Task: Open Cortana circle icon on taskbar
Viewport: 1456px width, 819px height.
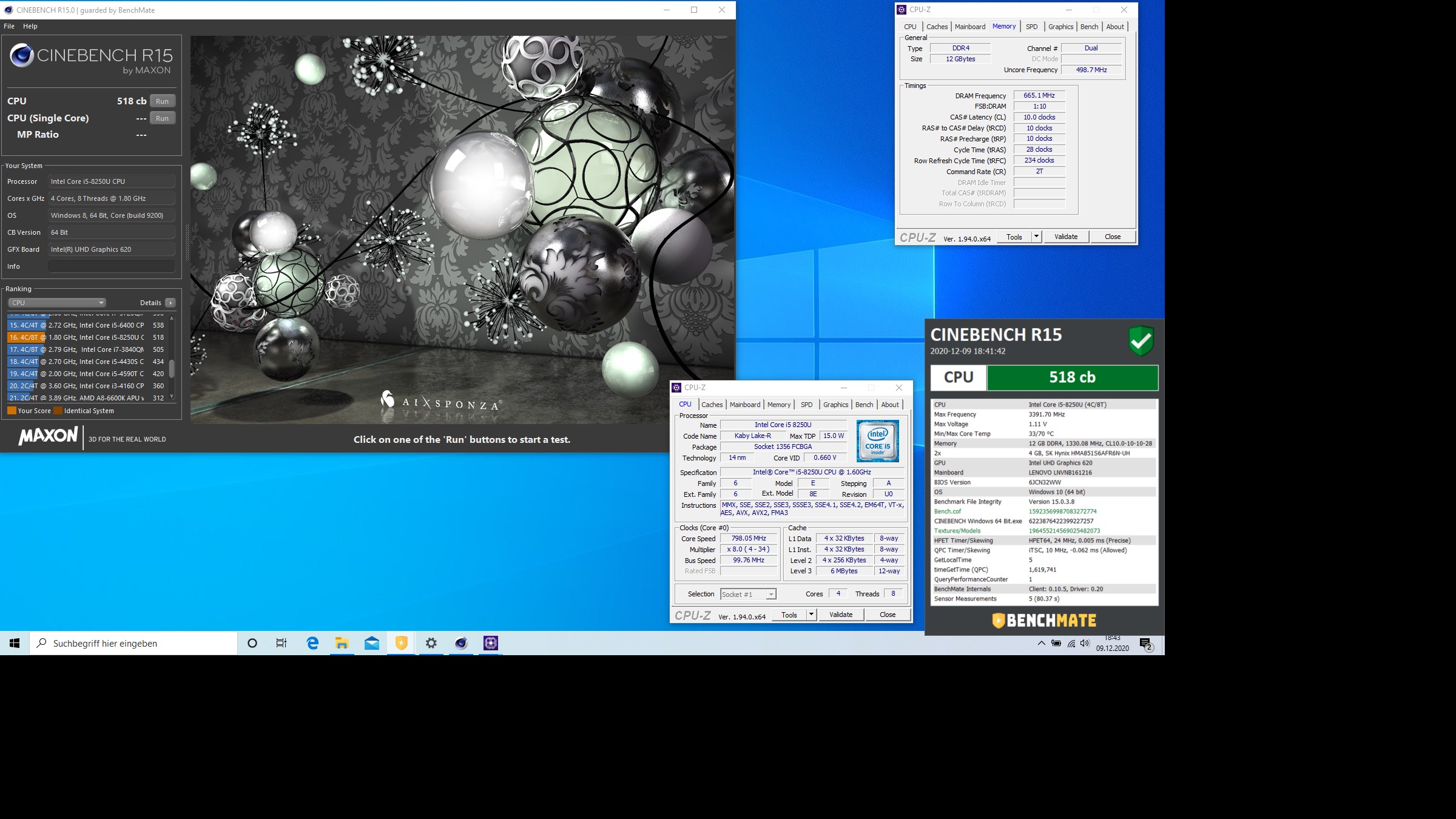Action: [252, 643]
